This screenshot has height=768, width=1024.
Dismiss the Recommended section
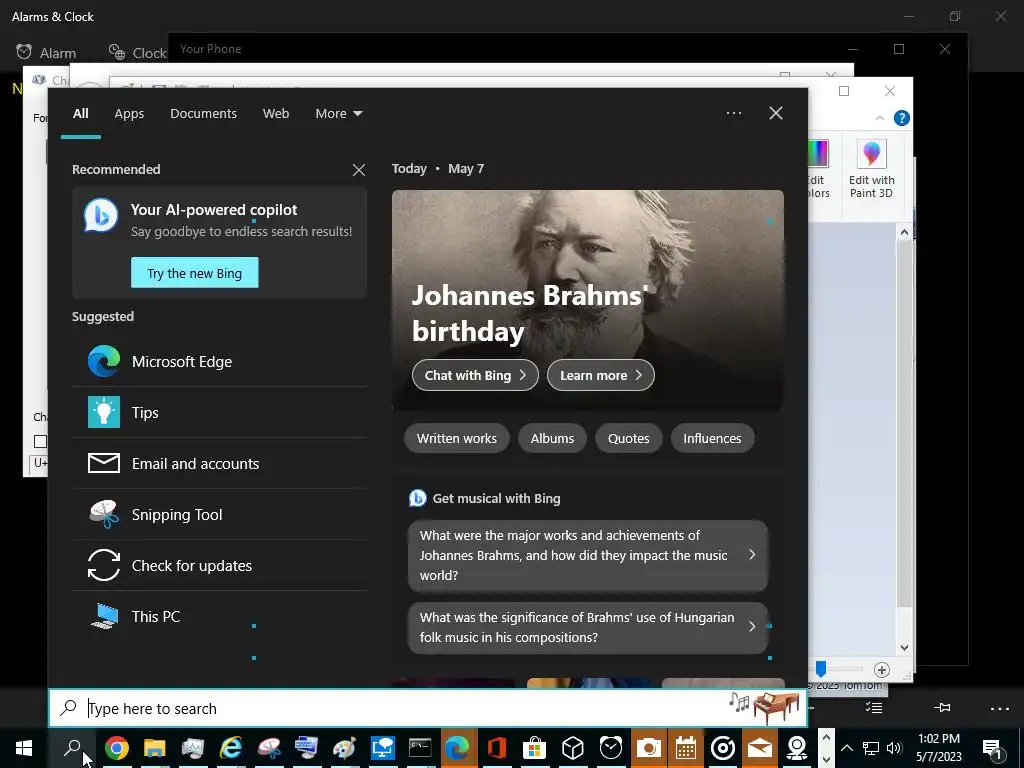pos(359,170)
